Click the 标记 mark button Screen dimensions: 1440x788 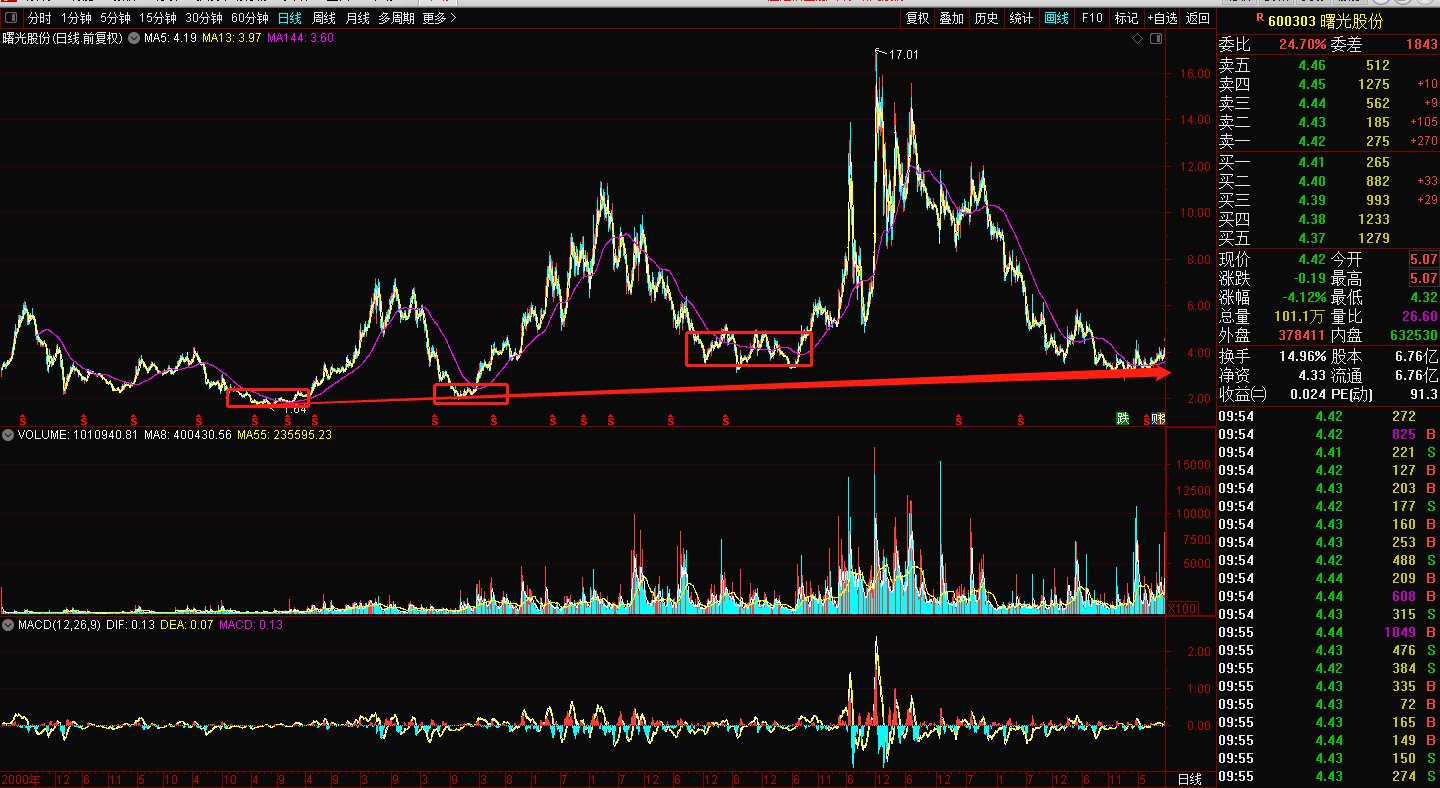coord(1126,18)
